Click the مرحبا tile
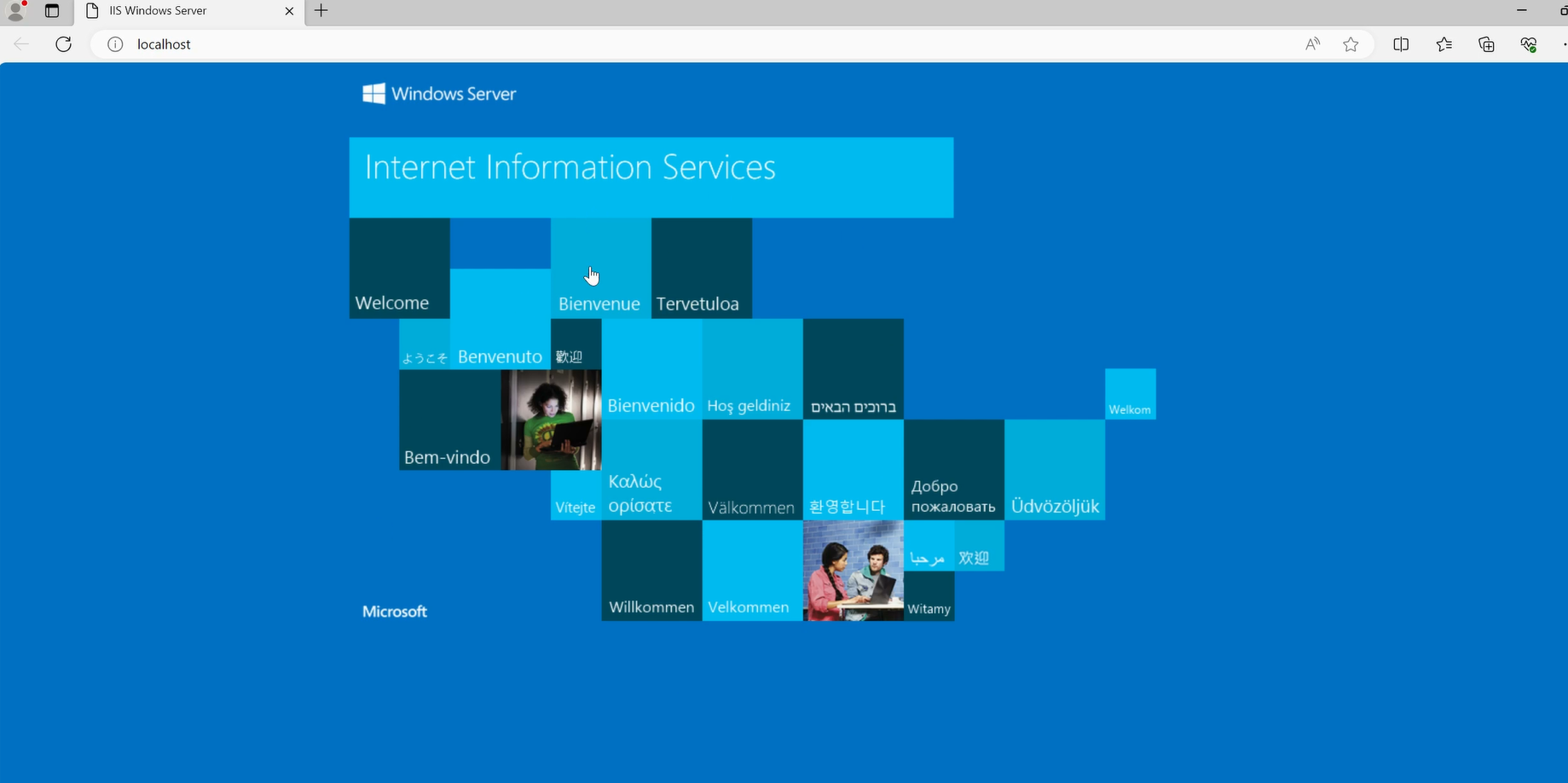 (x=929, y=546)
